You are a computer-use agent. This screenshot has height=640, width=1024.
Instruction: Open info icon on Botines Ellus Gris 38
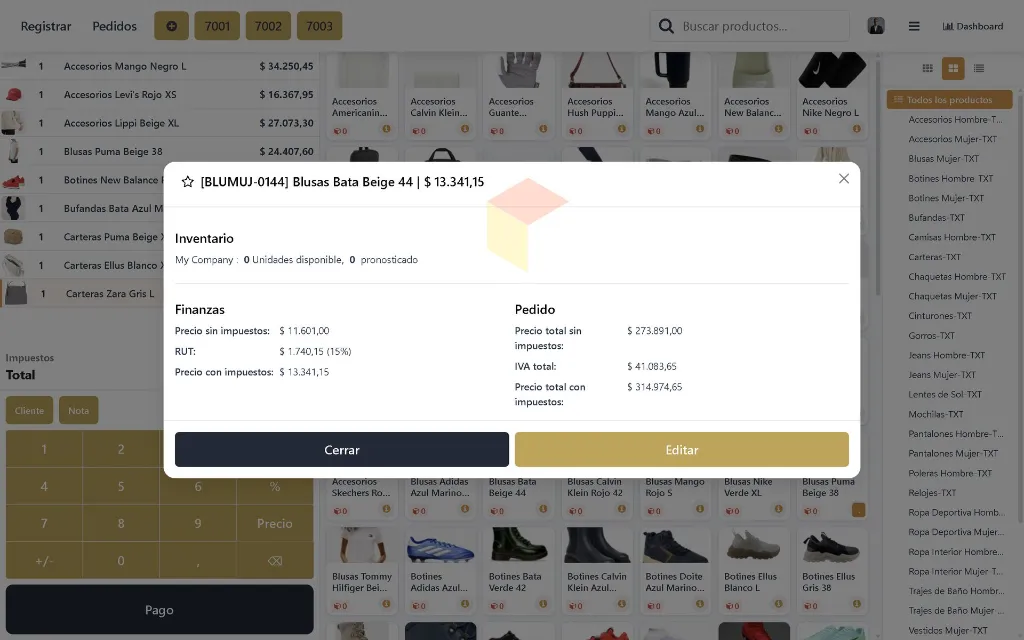(x=856, y=604)
